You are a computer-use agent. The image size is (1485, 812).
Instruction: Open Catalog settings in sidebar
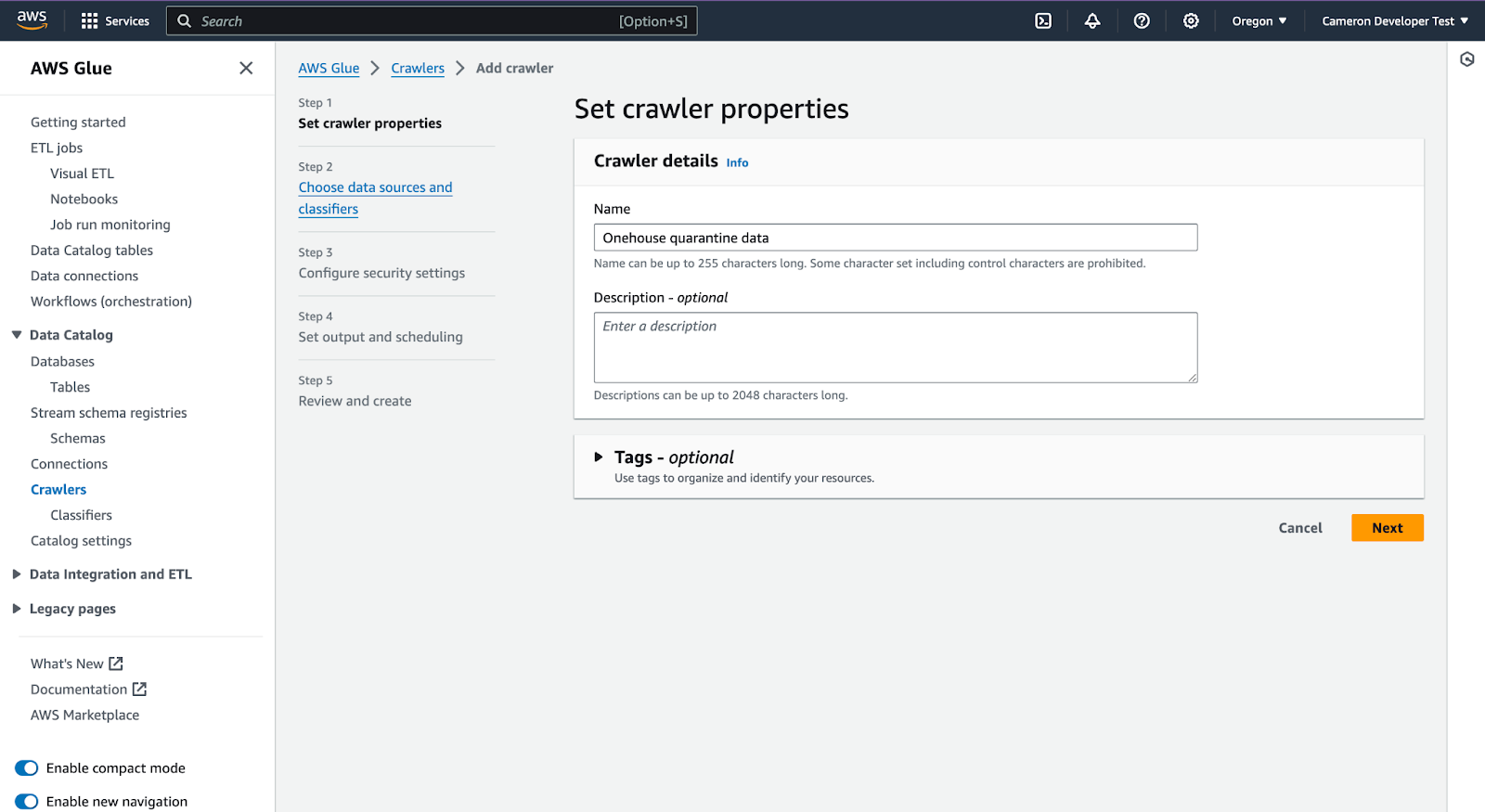(x=81, y=541)
